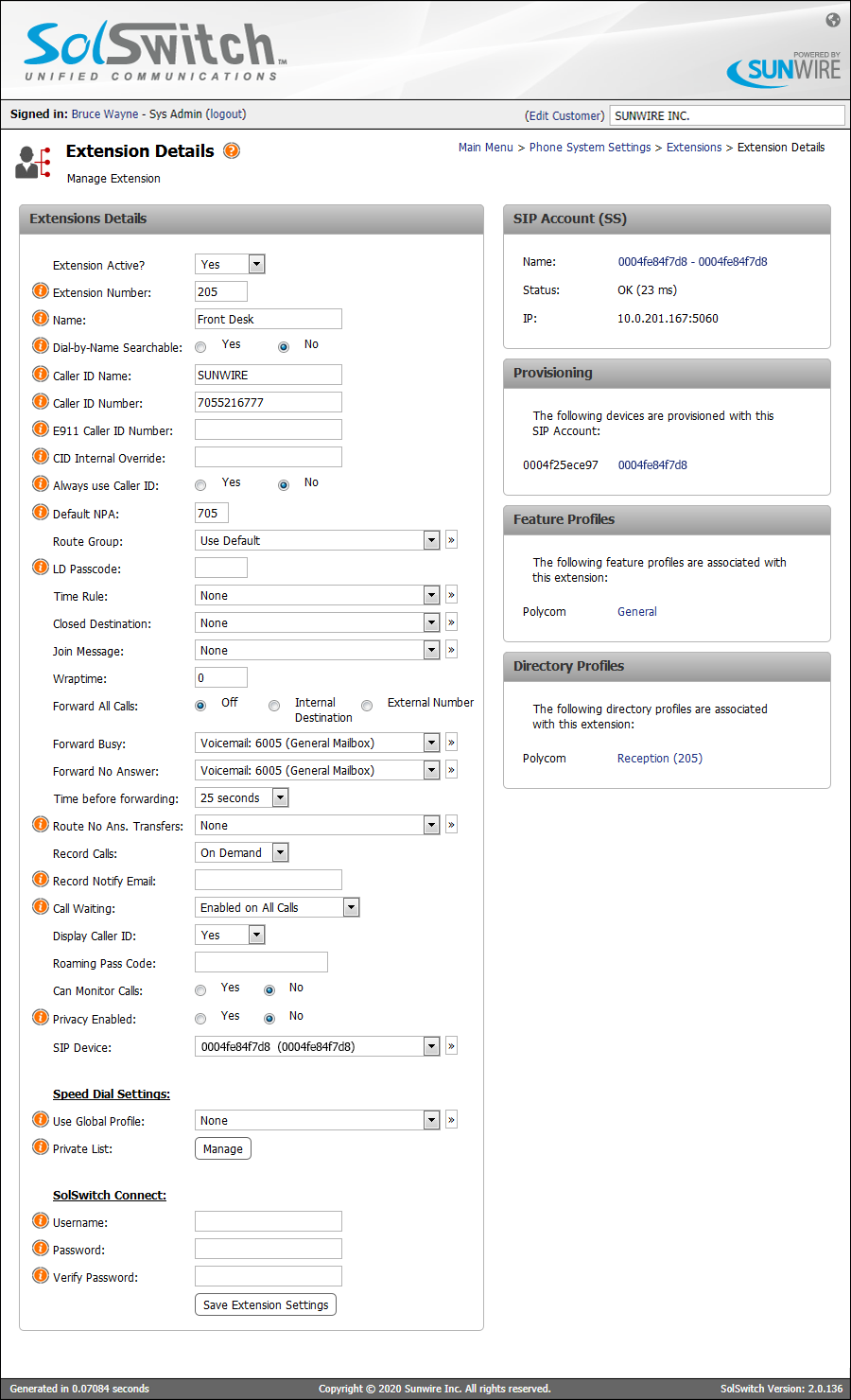Image resolution: width=851 pixels, height=1400 pixels.
Task: Open the Record Calls dropdown
Action: [x=242, y=852]
